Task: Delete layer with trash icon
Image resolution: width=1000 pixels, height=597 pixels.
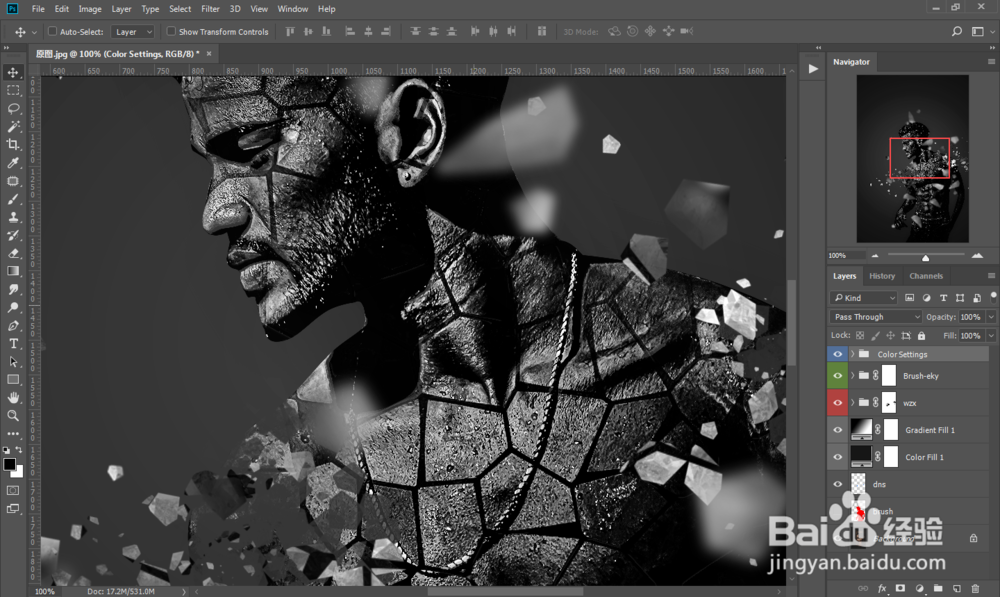Action: [x=975, y=588]
